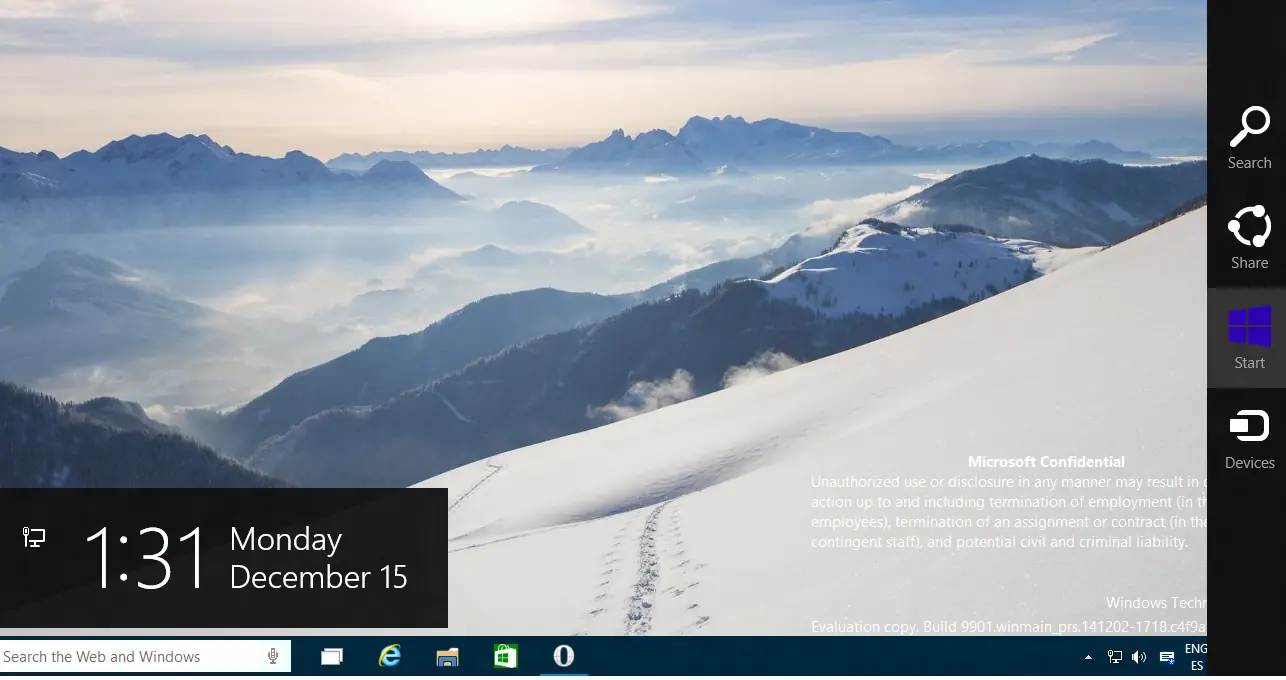Launch Internet Explorer from the taskbar
This screenshot has height=680, width=1286.
click(x=390, y=656)
